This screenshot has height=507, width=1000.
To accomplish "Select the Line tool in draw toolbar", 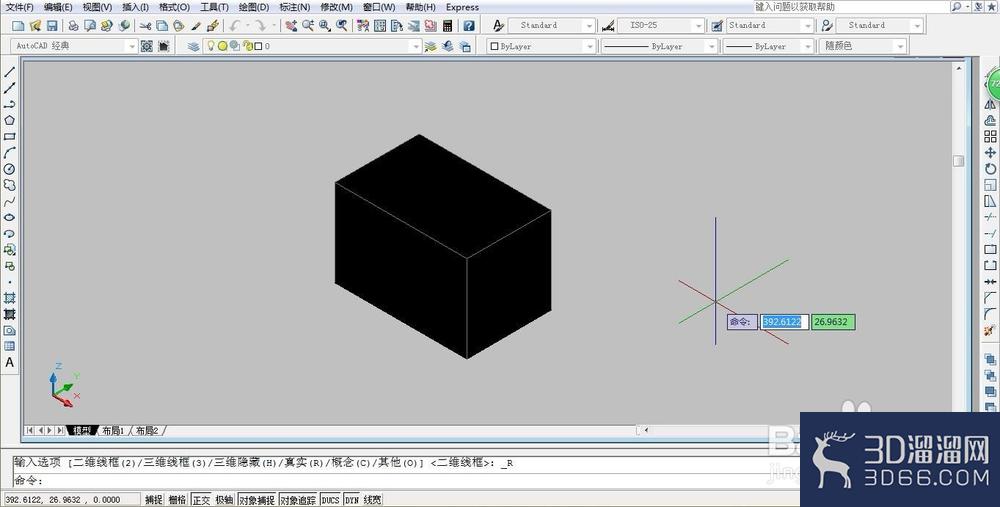I will tap(10, 72).
